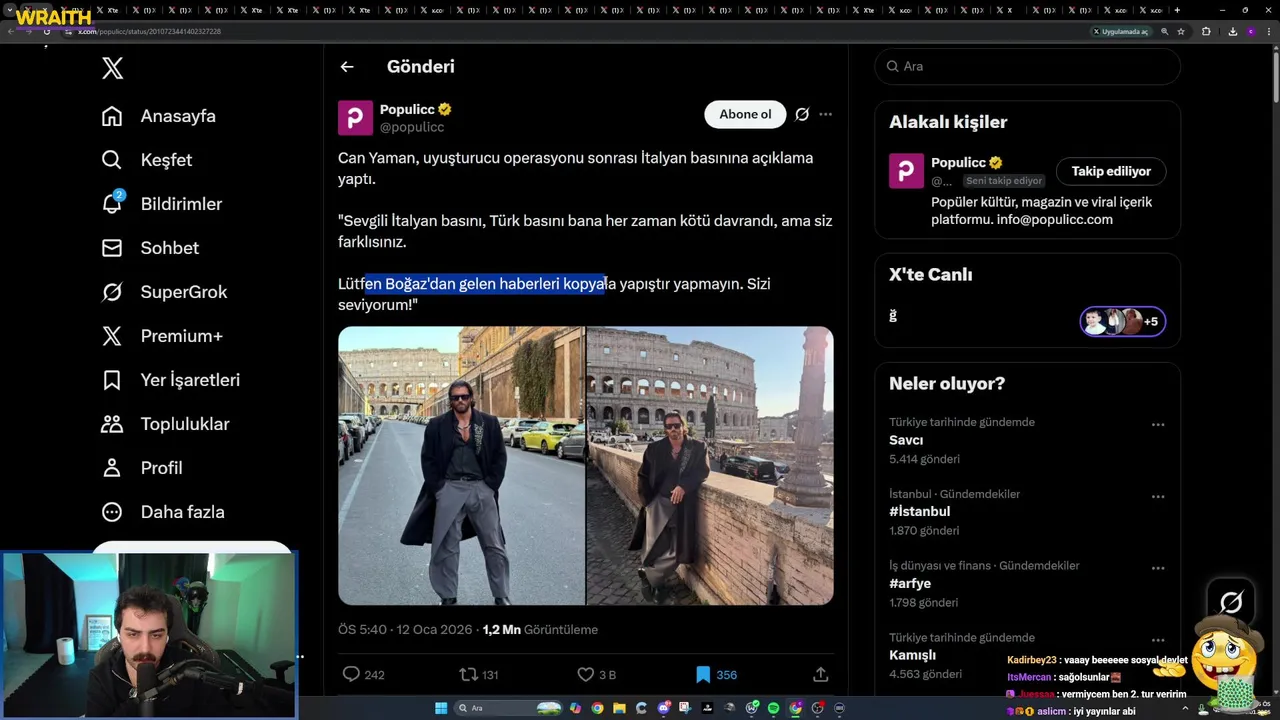1280x720 pixels.
Task: Open Daha fazla menu
Action: tap(163, 512)
